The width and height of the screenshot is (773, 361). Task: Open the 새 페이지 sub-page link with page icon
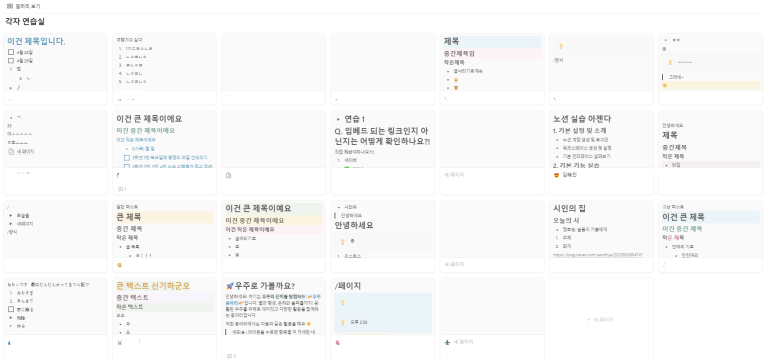pos(22,151)
